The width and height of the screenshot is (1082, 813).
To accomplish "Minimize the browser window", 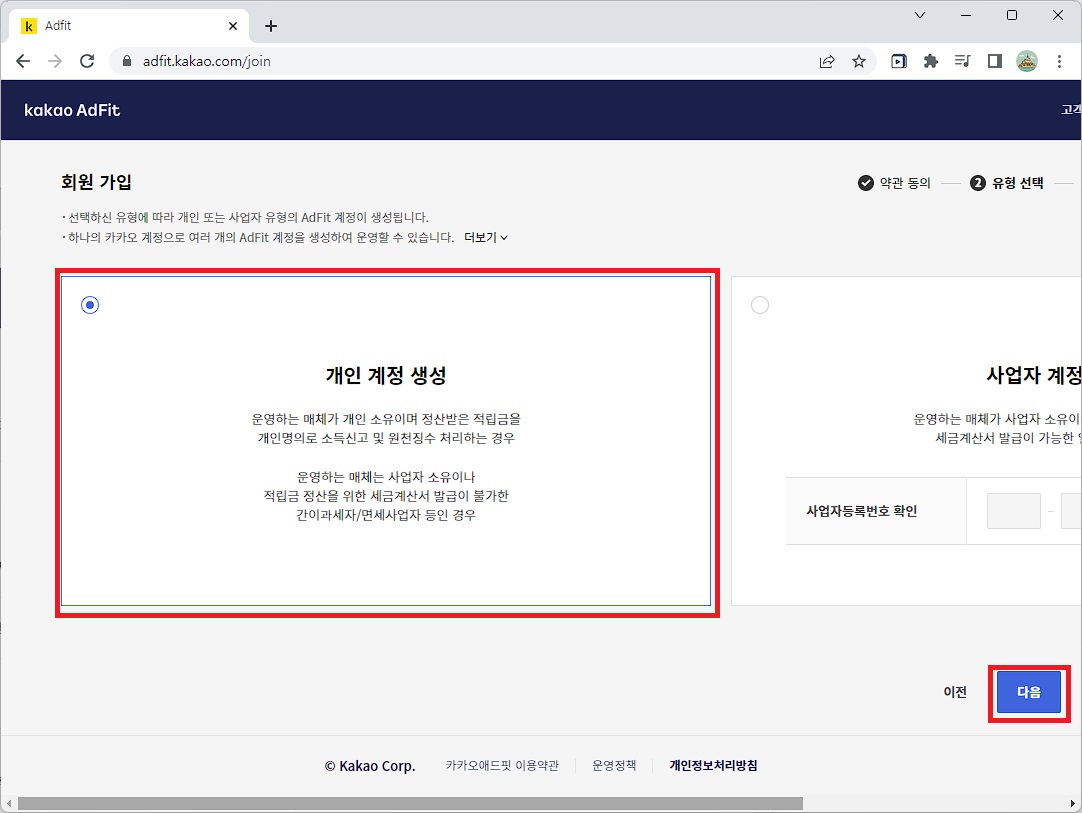I will point(966,15).
